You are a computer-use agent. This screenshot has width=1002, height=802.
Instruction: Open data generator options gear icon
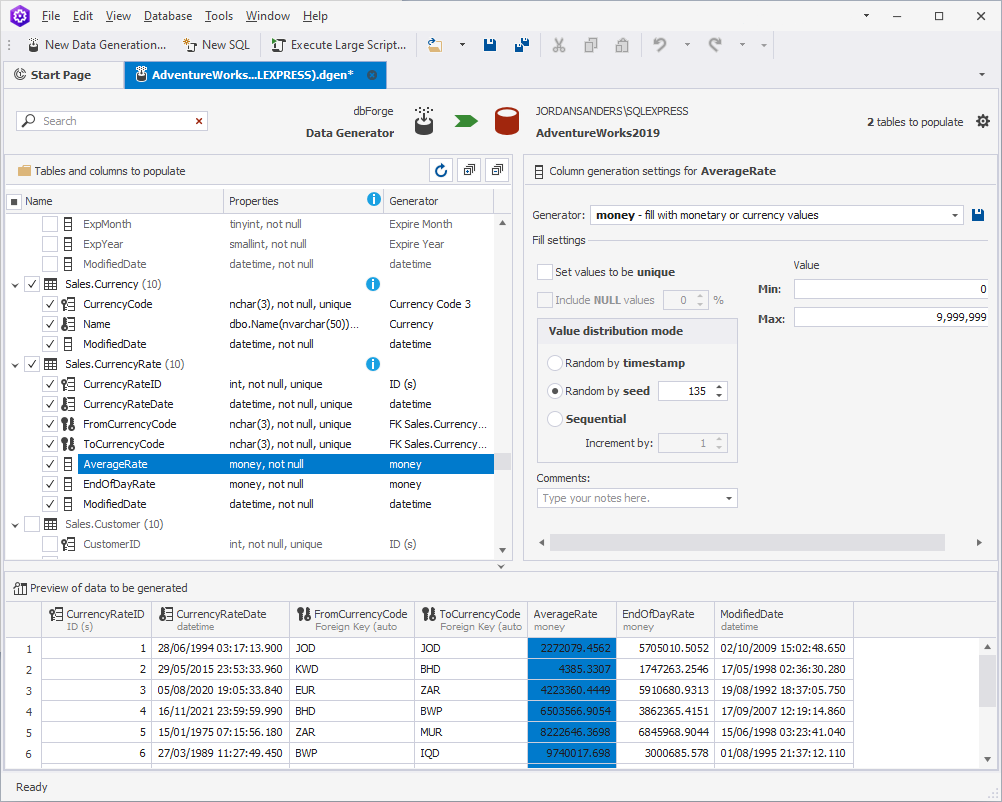click(x=983, y=121)
